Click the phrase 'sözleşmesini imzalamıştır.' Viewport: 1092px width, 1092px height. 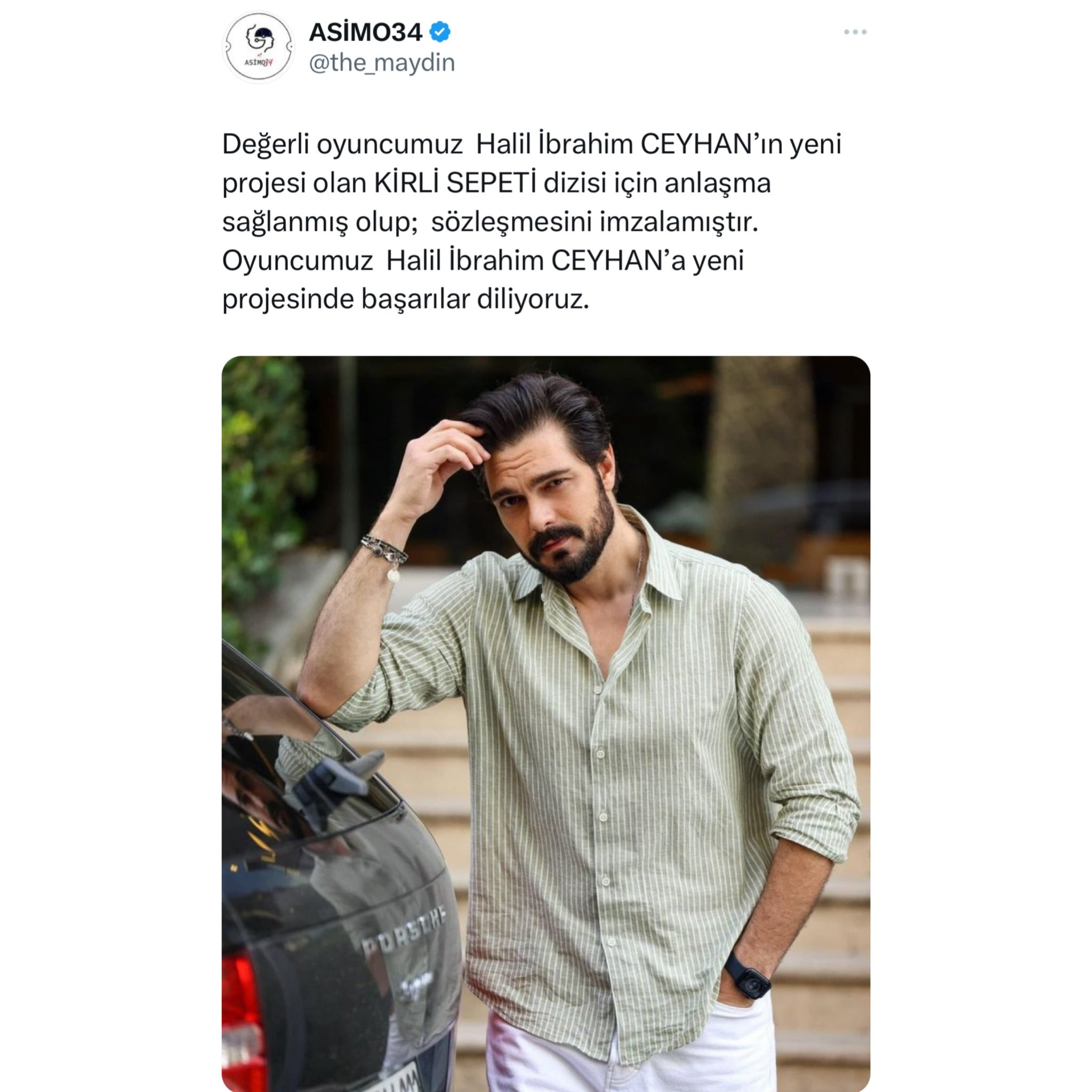594,222
